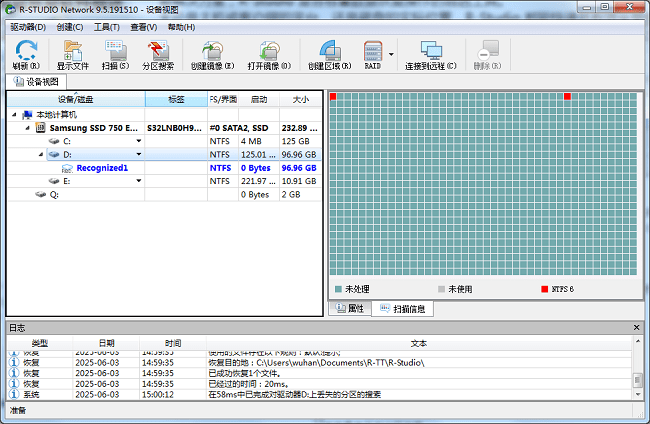
Task: Click the log 文本 column header
Action: tap(419, 343)
